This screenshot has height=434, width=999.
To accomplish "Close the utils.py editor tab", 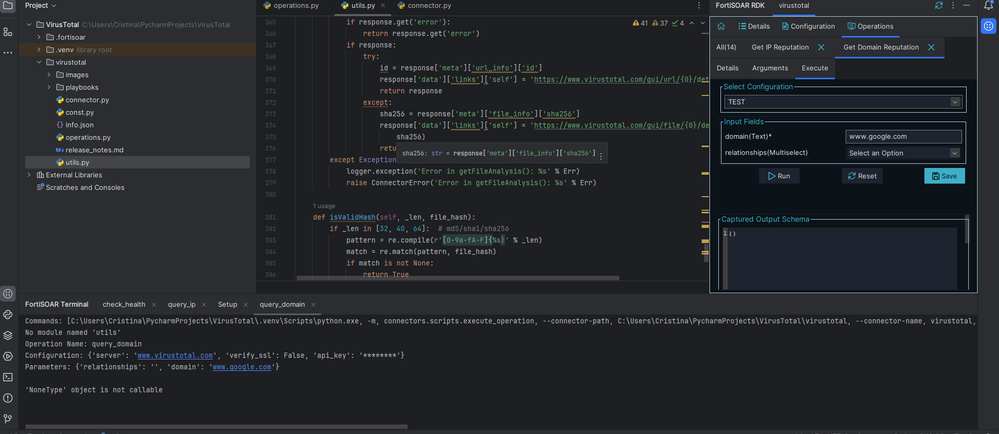I will [x=385, y=6].
